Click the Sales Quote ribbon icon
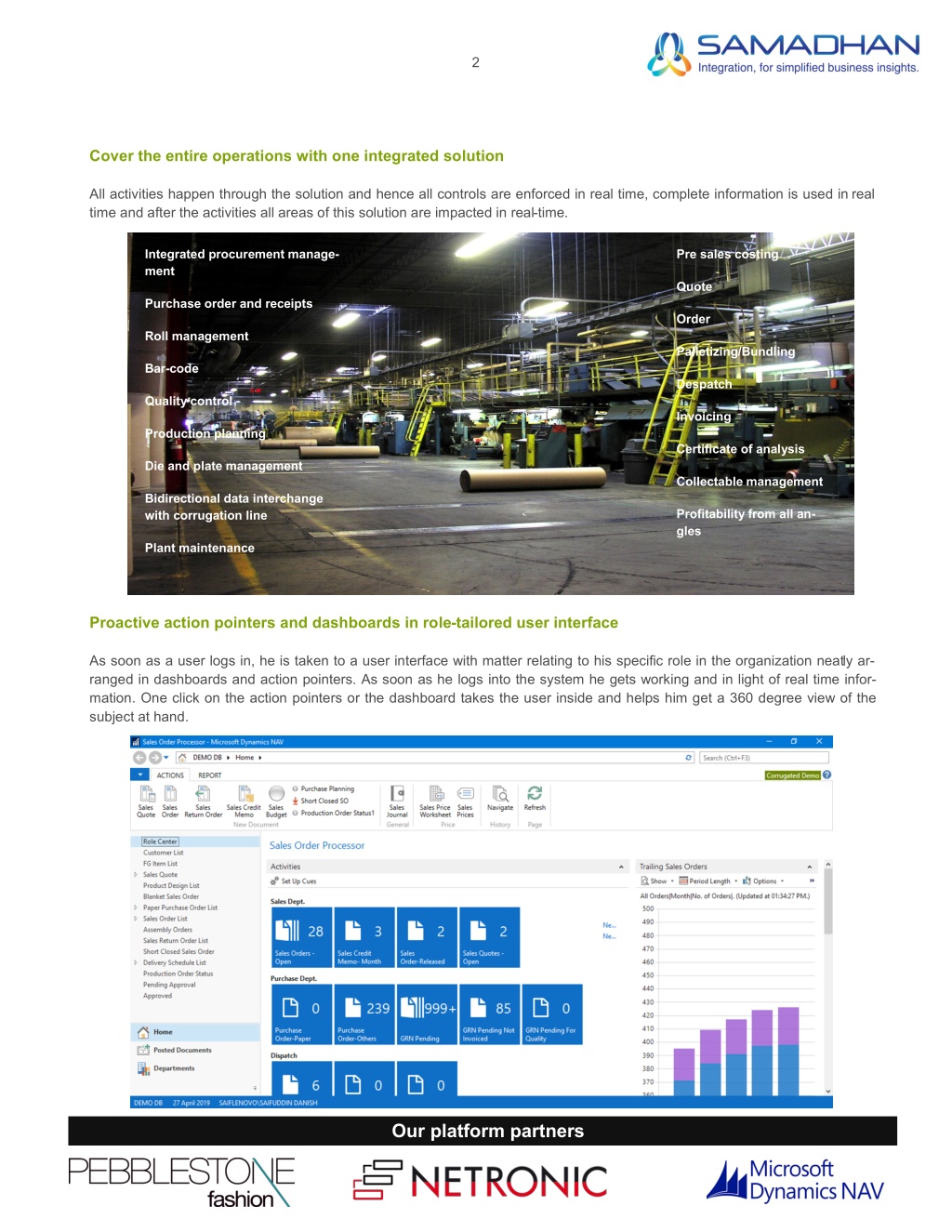Viewport: 952px width, 1232px height. (x=147, y=794)
